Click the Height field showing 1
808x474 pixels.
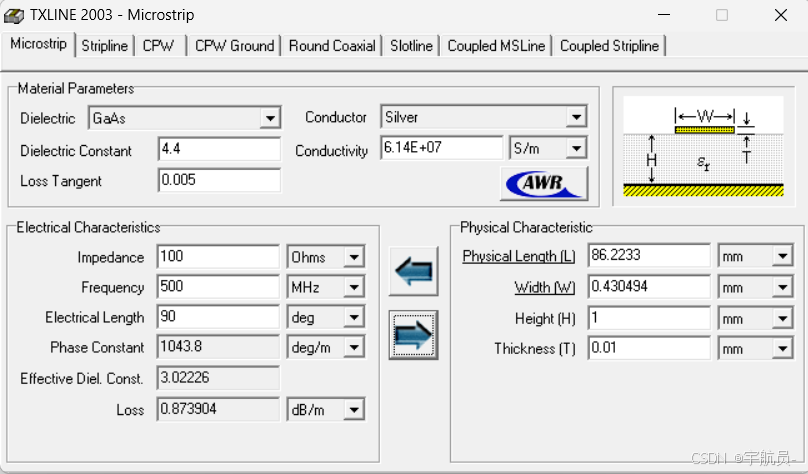[x=649, y=318]
